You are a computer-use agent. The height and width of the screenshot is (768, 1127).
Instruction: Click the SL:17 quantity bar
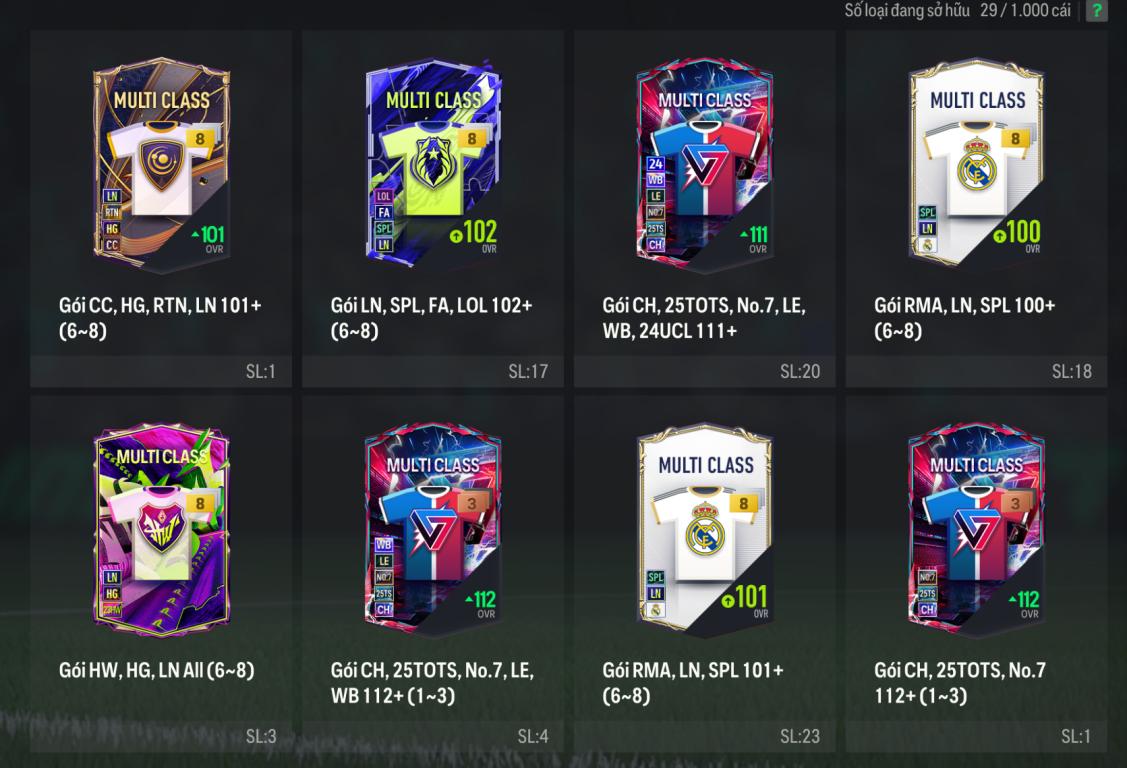click(433, 371)
